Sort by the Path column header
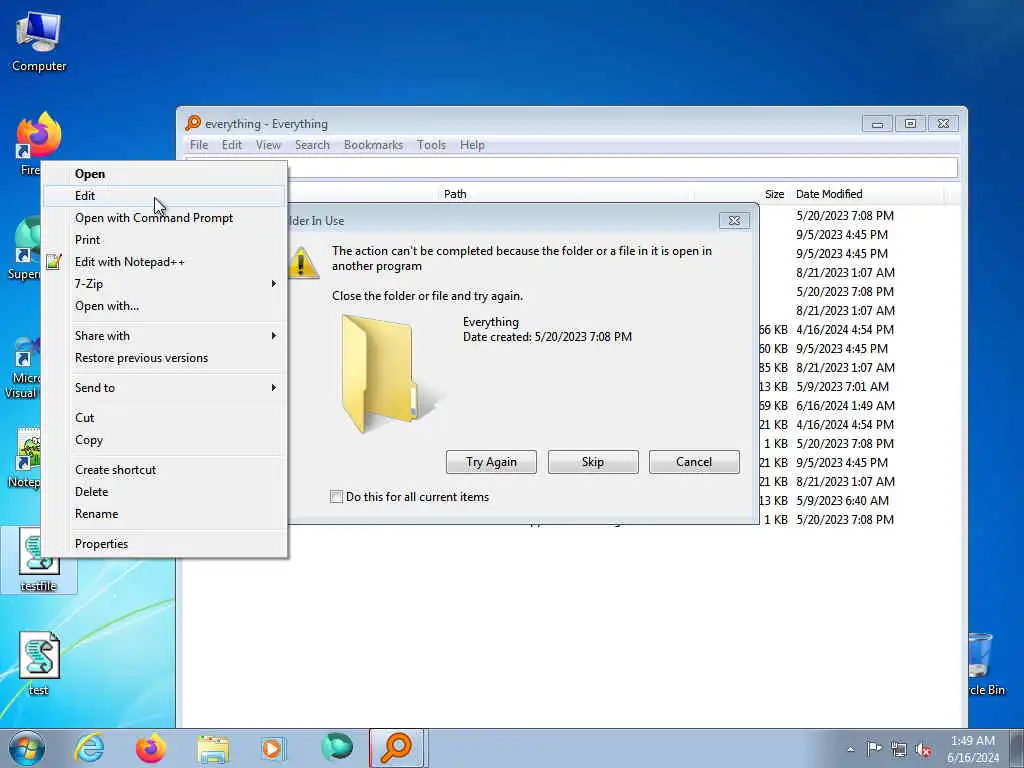The height and width of the screenshot is (768, 1024). [x=566, y=194]
